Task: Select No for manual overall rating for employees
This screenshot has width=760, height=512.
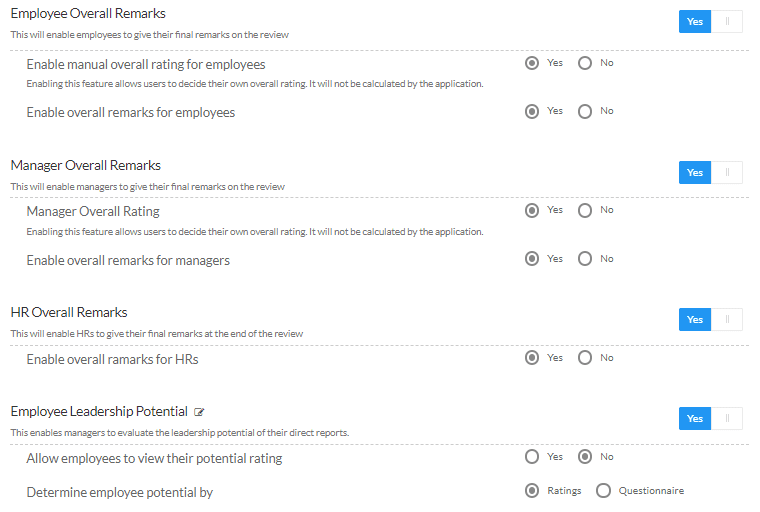Action: (585, 63)
